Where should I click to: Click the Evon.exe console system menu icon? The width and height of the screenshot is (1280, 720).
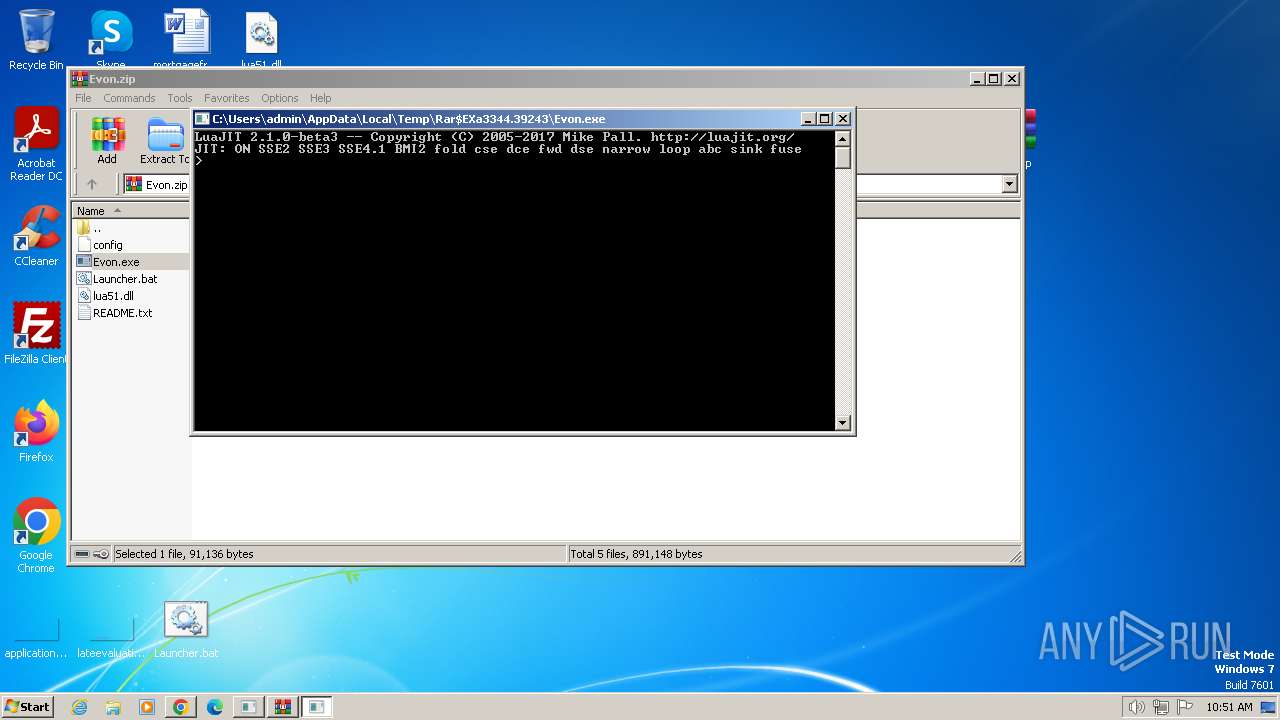[202, 118]
